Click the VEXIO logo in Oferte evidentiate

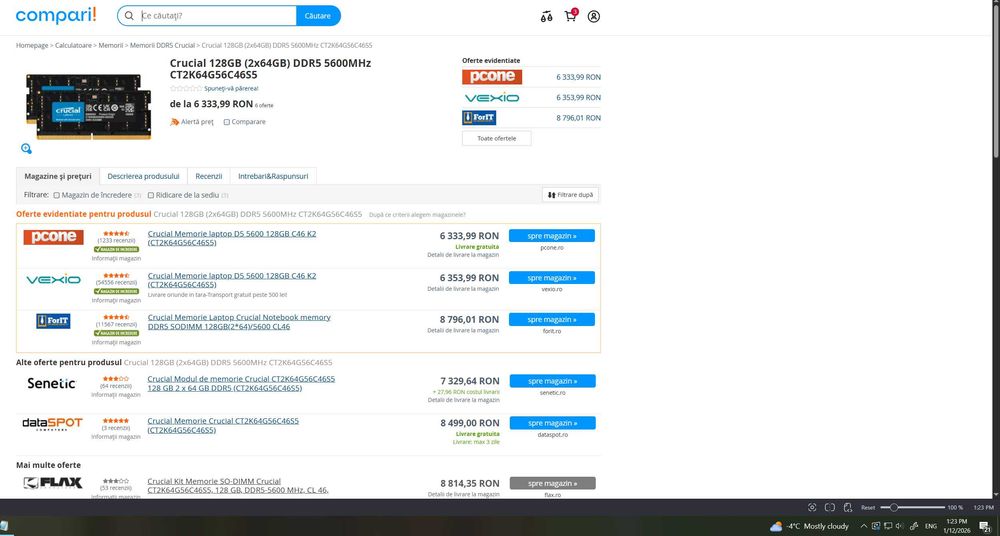pyautogui.click(x=492, y=98)
